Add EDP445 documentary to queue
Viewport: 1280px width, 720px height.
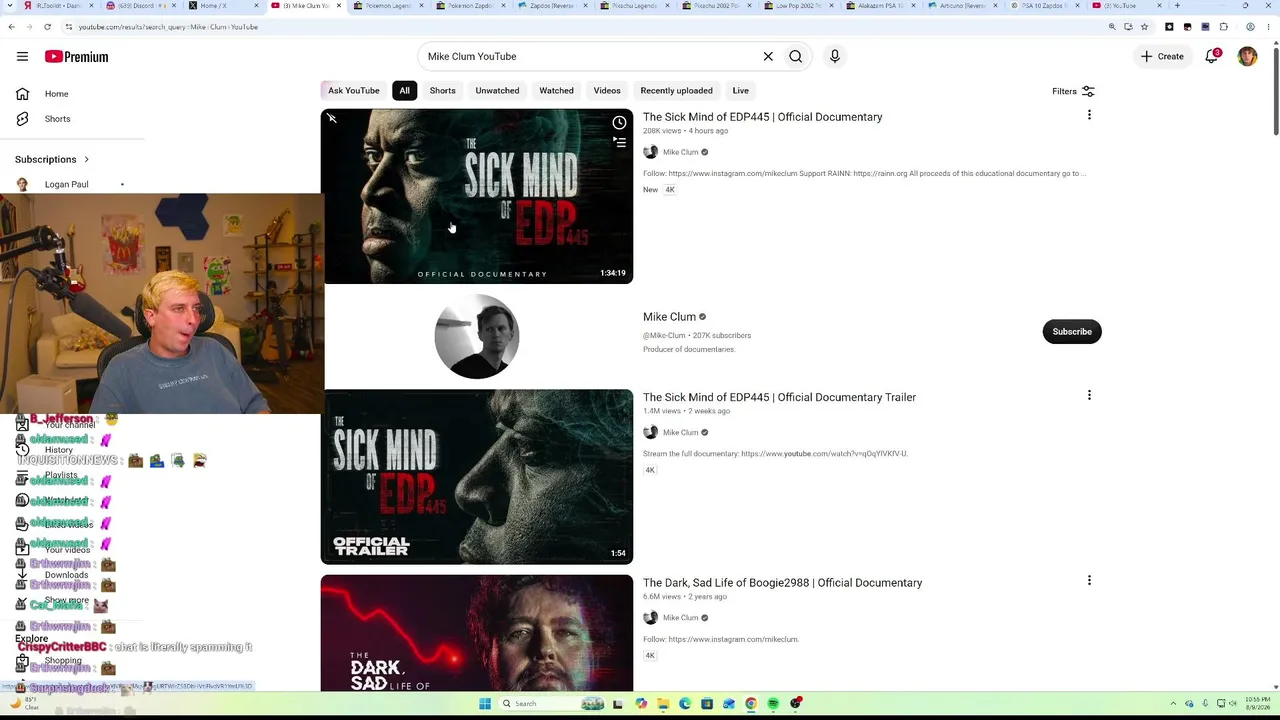[x=619, y=143]
